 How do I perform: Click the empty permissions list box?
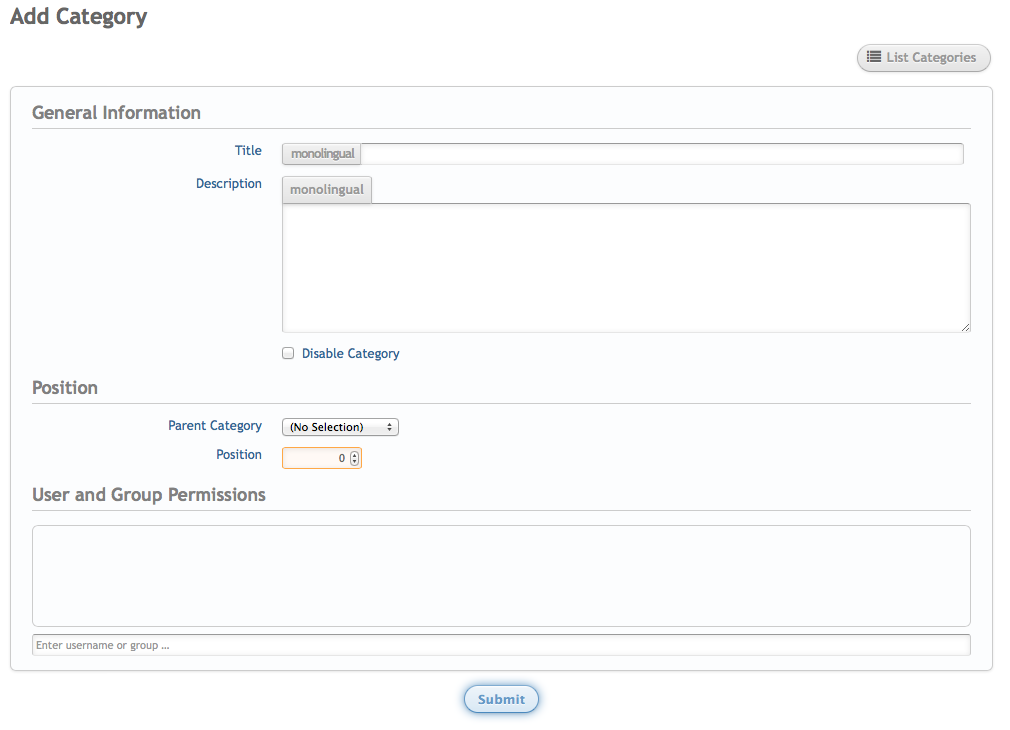501,576
